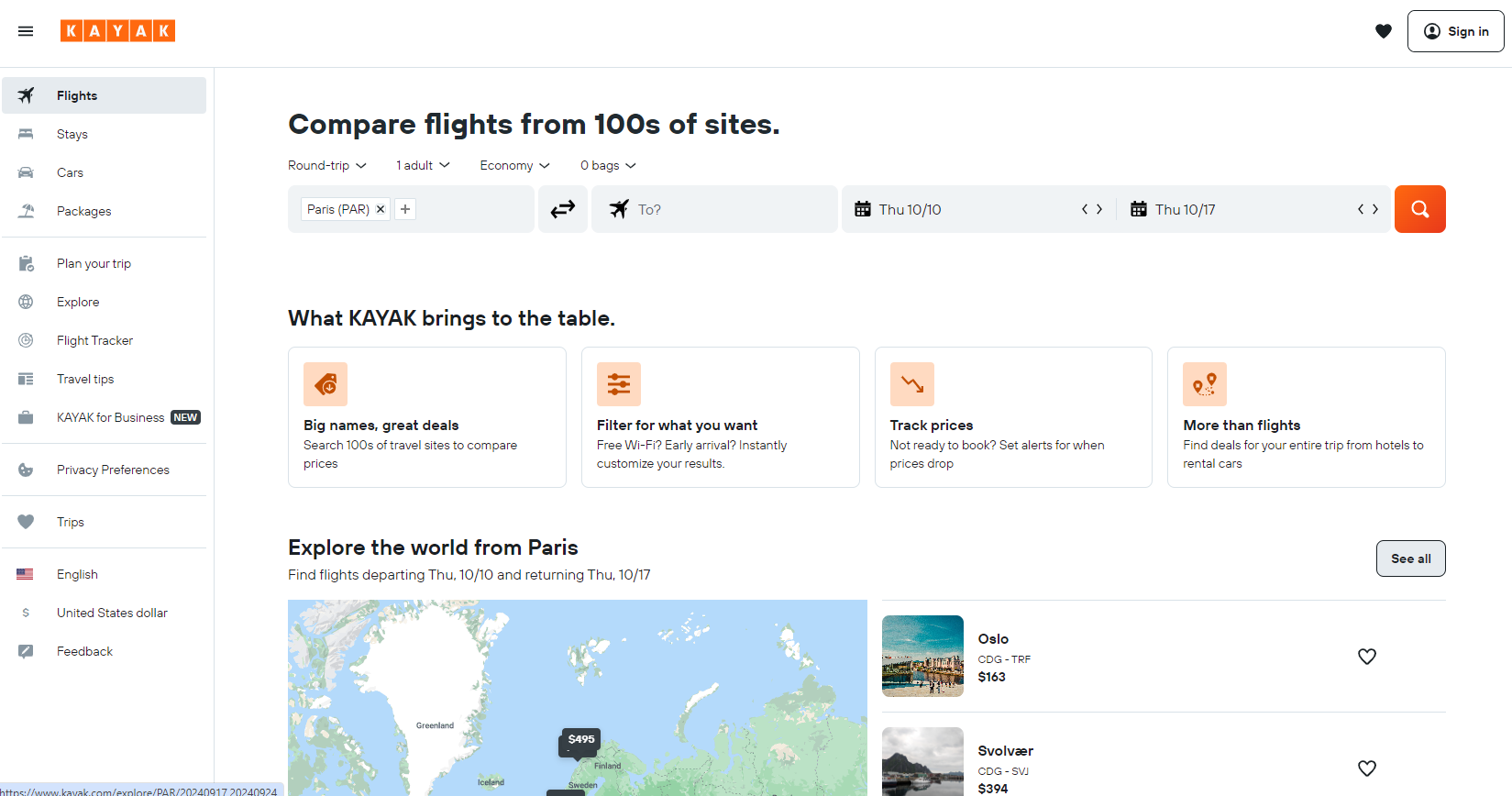The width and height of the screenshot is (1512, 796).
Task: Open KAYAK for Business
Action: 104,417
